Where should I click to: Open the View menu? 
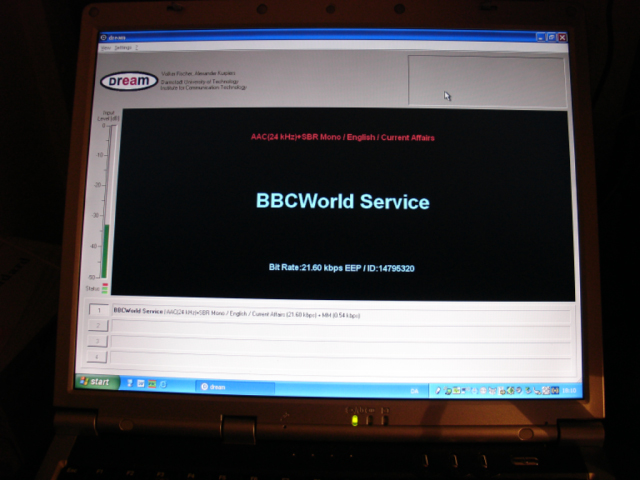105,47
